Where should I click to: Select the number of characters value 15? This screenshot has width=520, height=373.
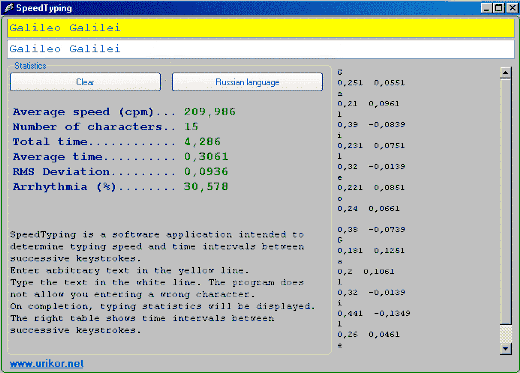(191, 127)
